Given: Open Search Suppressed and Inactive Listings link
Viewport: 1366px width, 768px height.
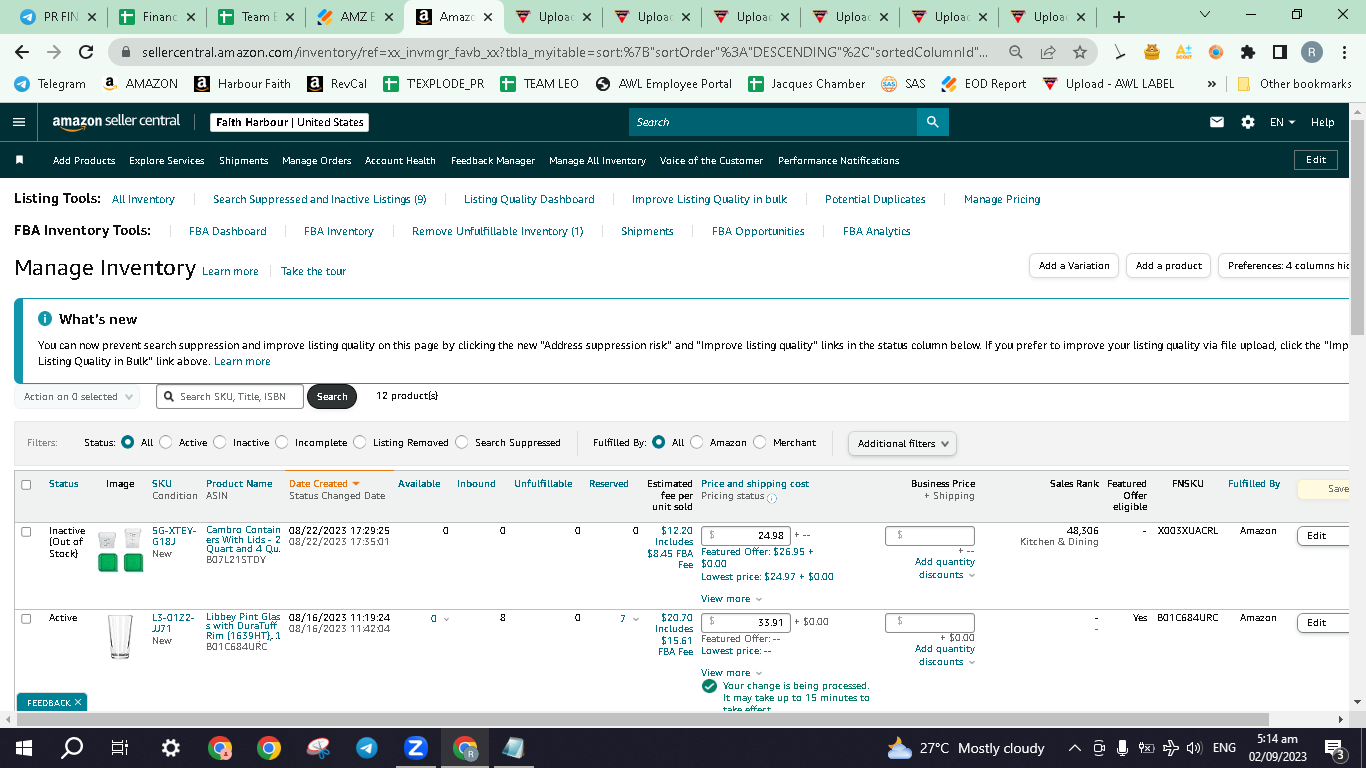Looking at the screenshot, I should [x=320, y=199].
